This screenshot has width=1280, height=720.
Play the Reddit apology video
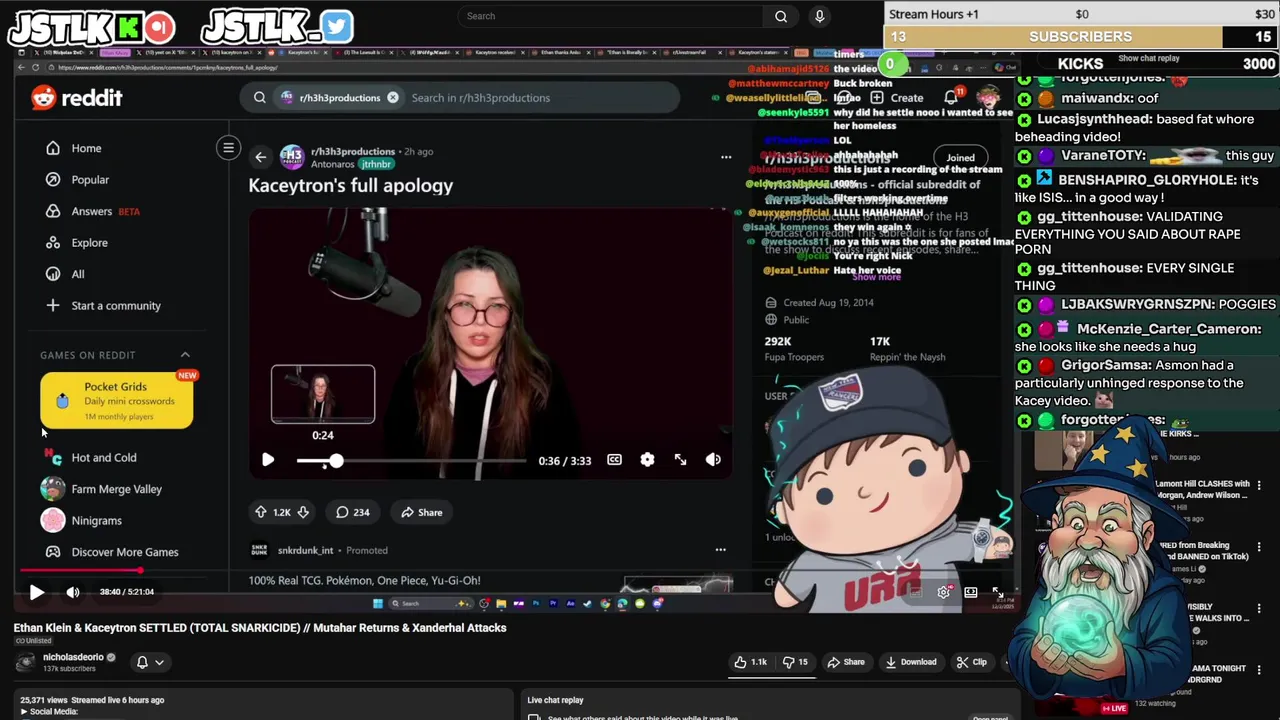(x=268, y=460)
